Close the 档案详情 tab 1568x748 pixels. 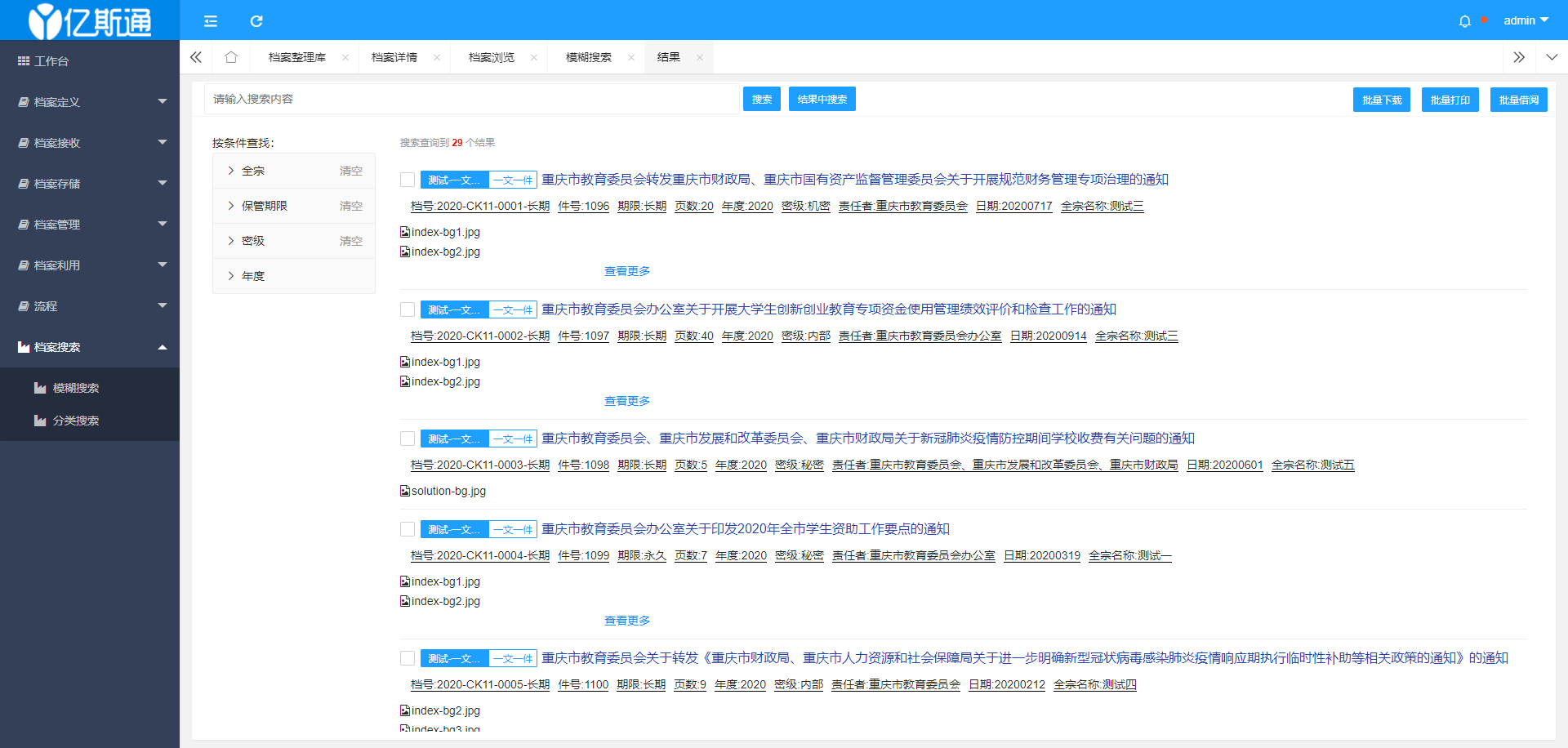[x=437, y=57]
